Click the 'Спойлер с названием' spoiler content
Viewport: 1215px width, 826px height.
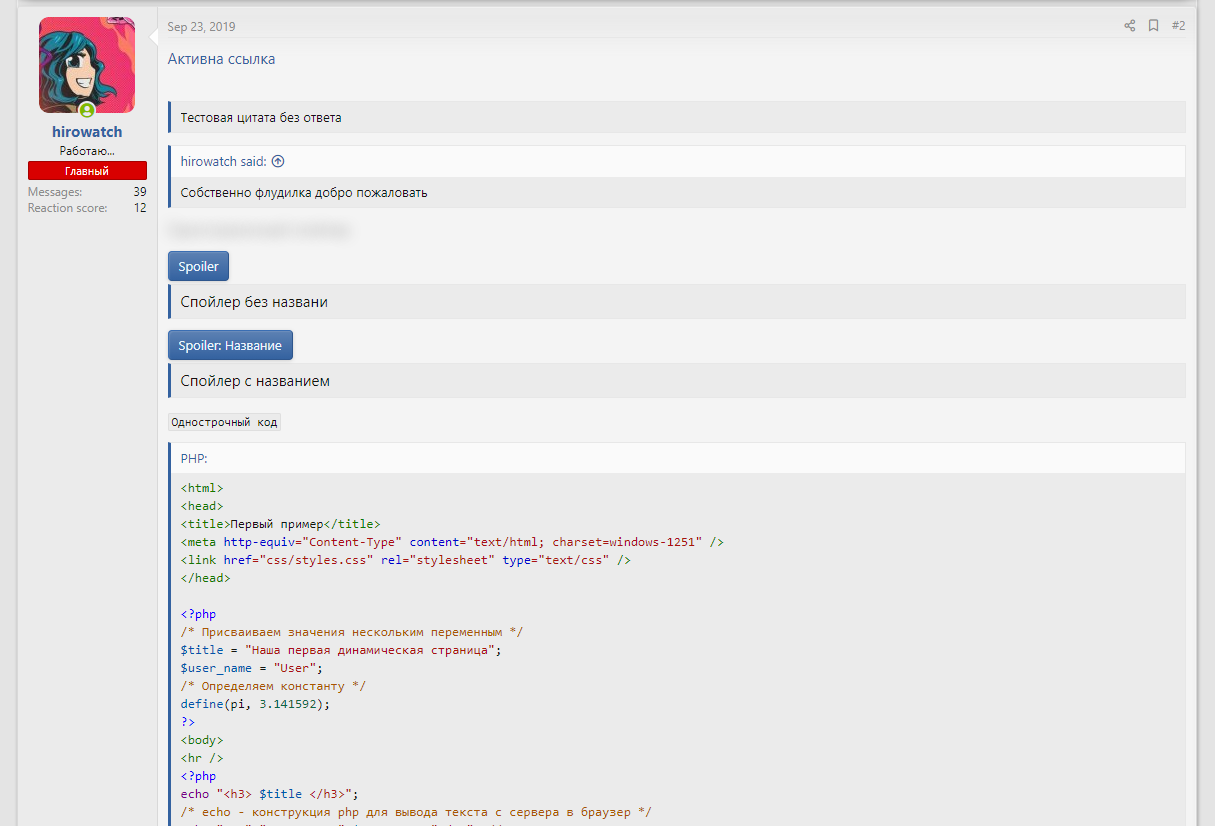coord(255,381)
